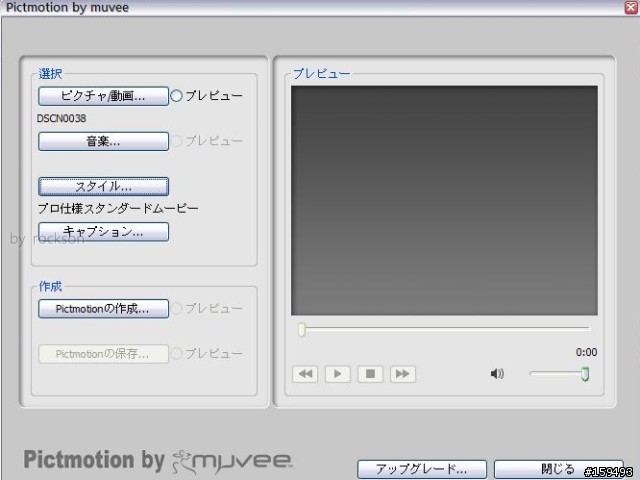Click the アップグレード... upgrade button
The width and height of the screenshot is (640, 480).
(422, 469)
